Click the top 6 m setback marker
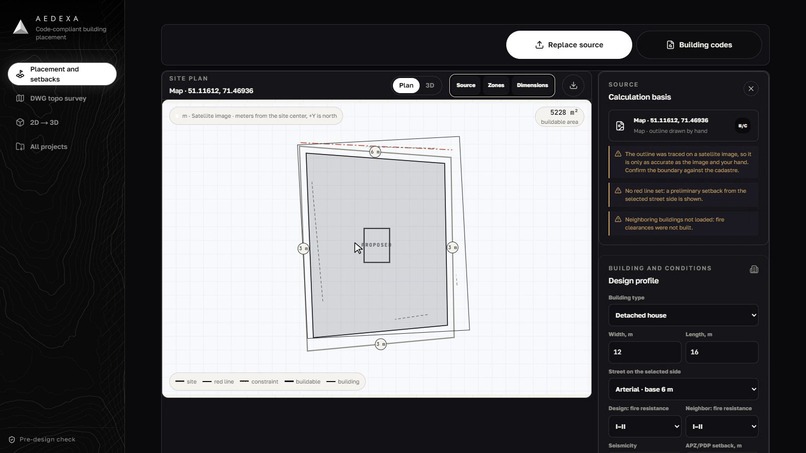 coord(375,152)
